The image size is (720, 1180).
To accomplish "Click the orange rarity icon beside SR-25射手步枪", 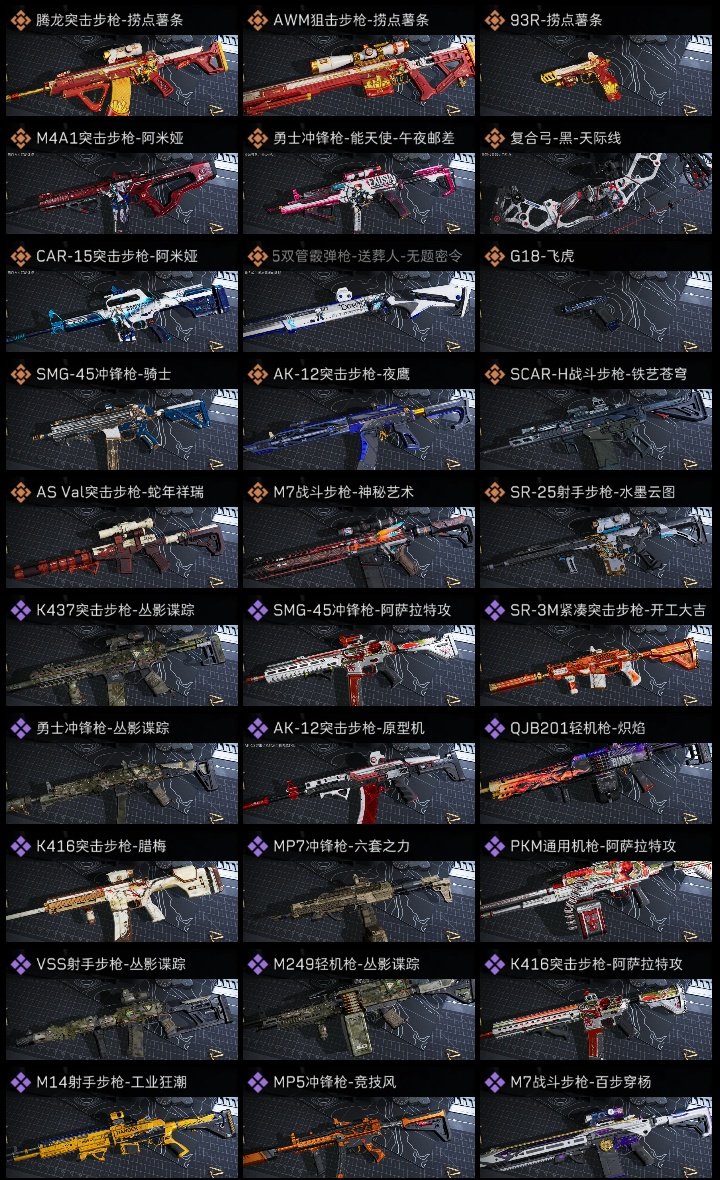I will point(494,491).
